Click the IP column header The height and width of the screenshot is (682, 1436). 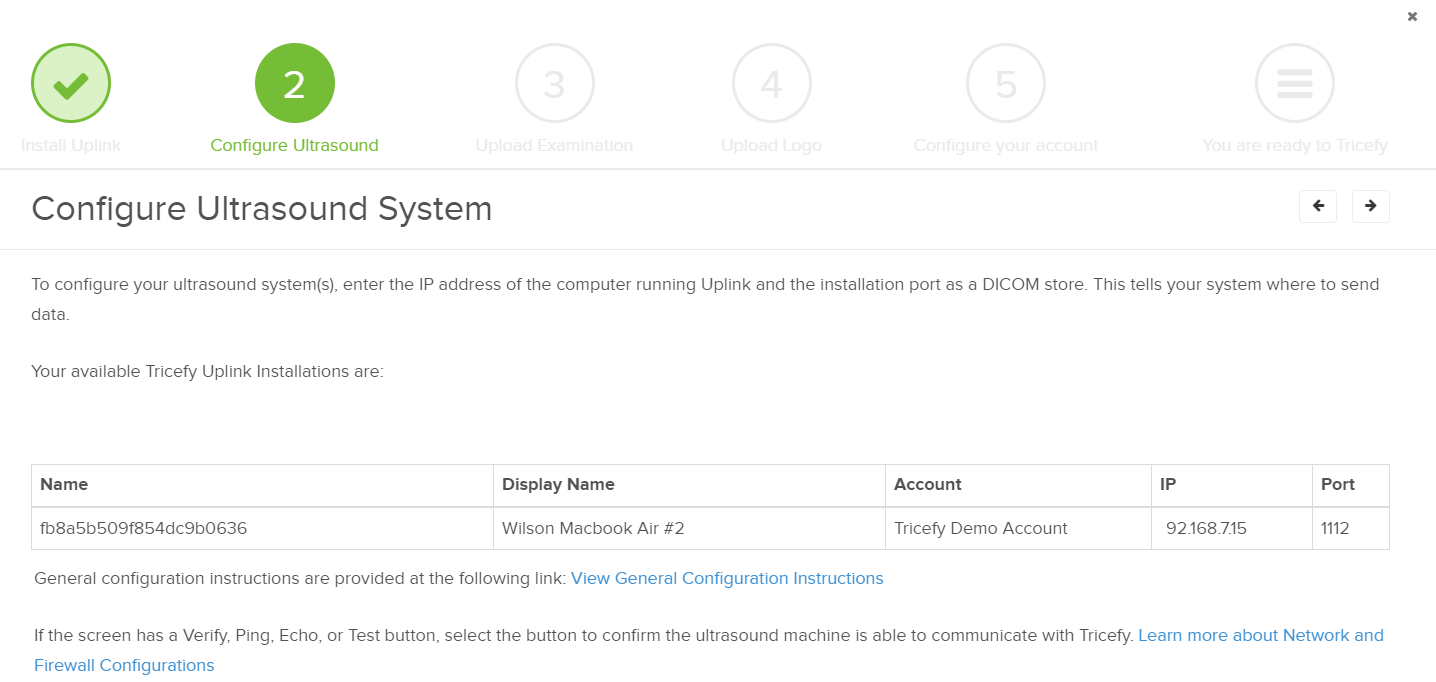click(1232, 485)
